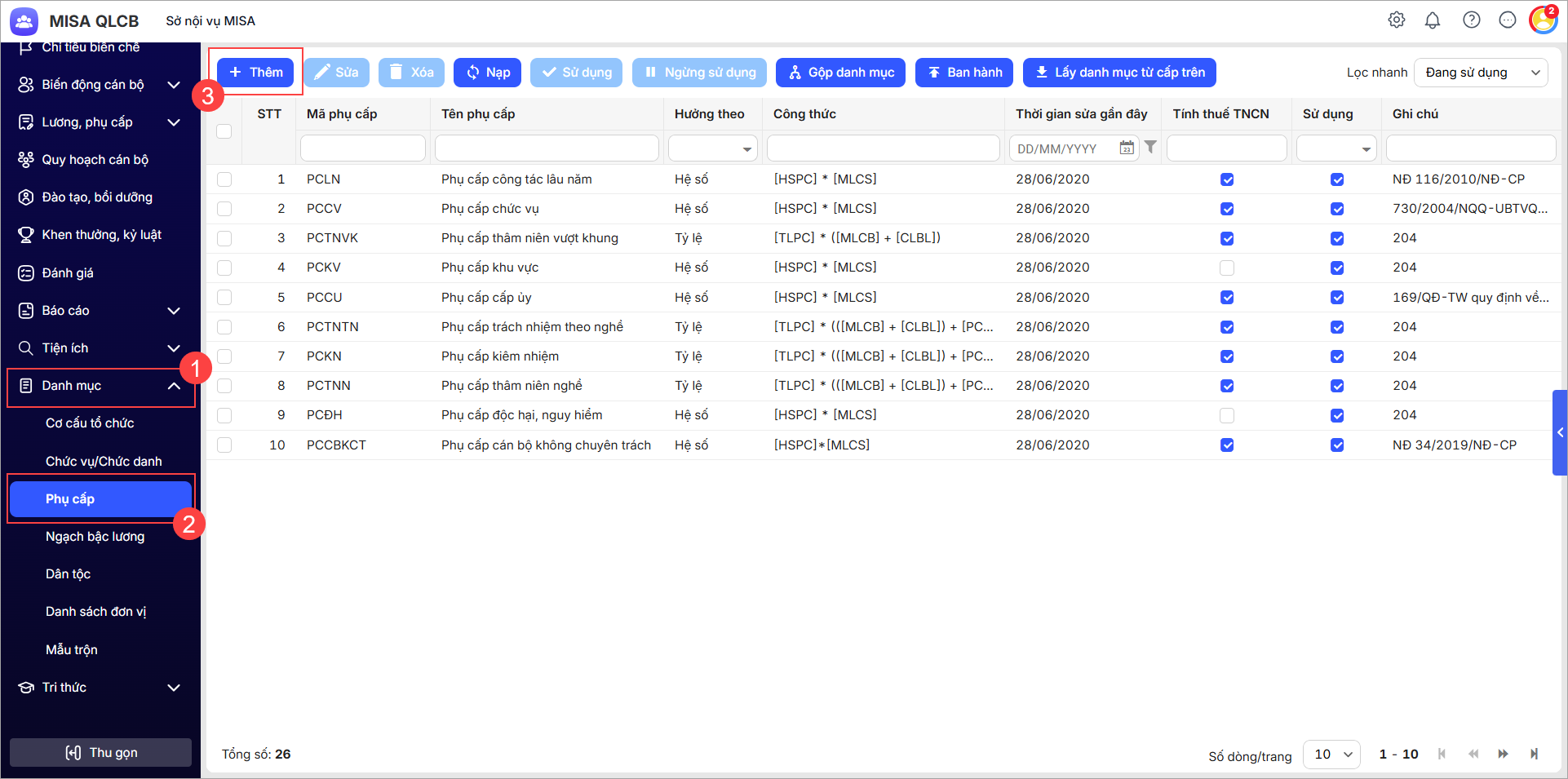Click the calendar icon in date filter
The image size is (1568, 779).
click(x=1126, y=148)
